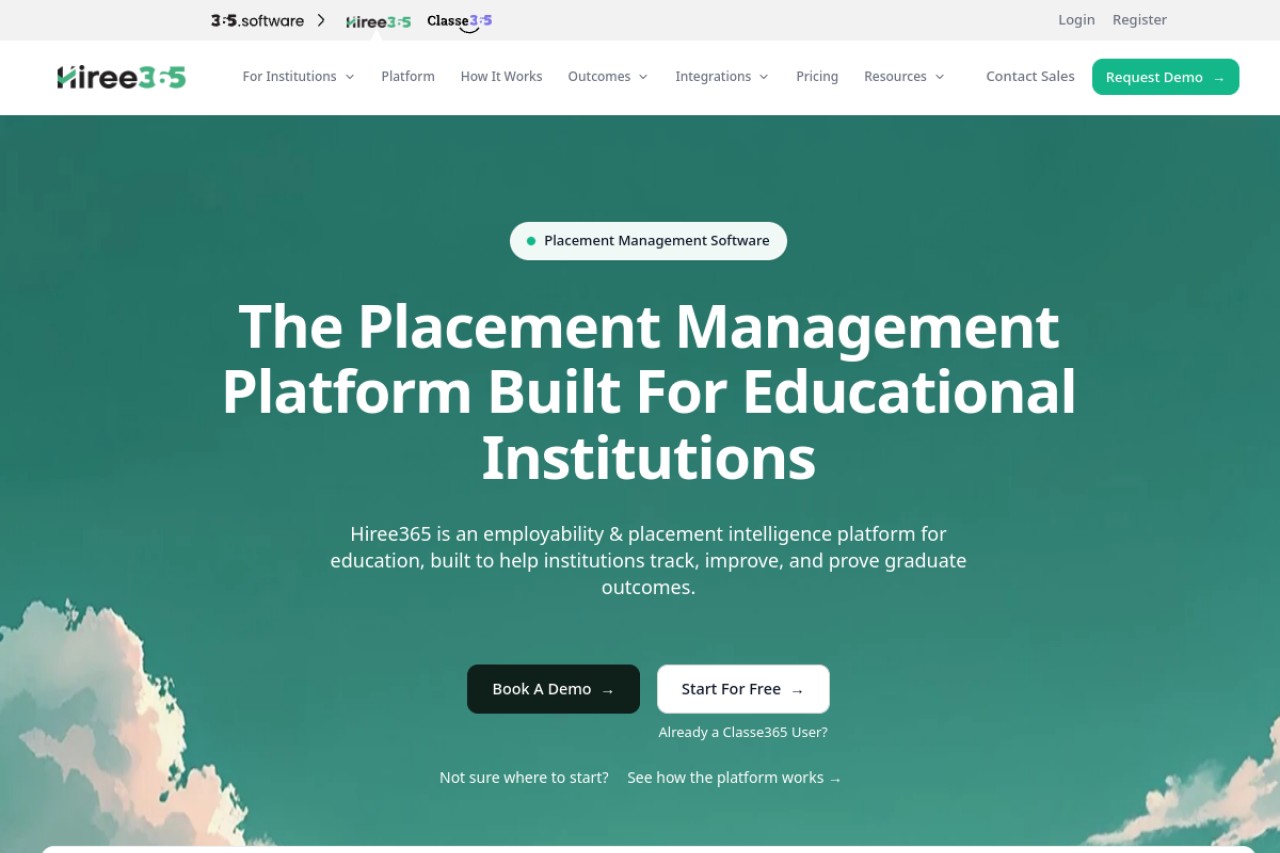Click the arrow inside Book A Demo

point(607,690)
